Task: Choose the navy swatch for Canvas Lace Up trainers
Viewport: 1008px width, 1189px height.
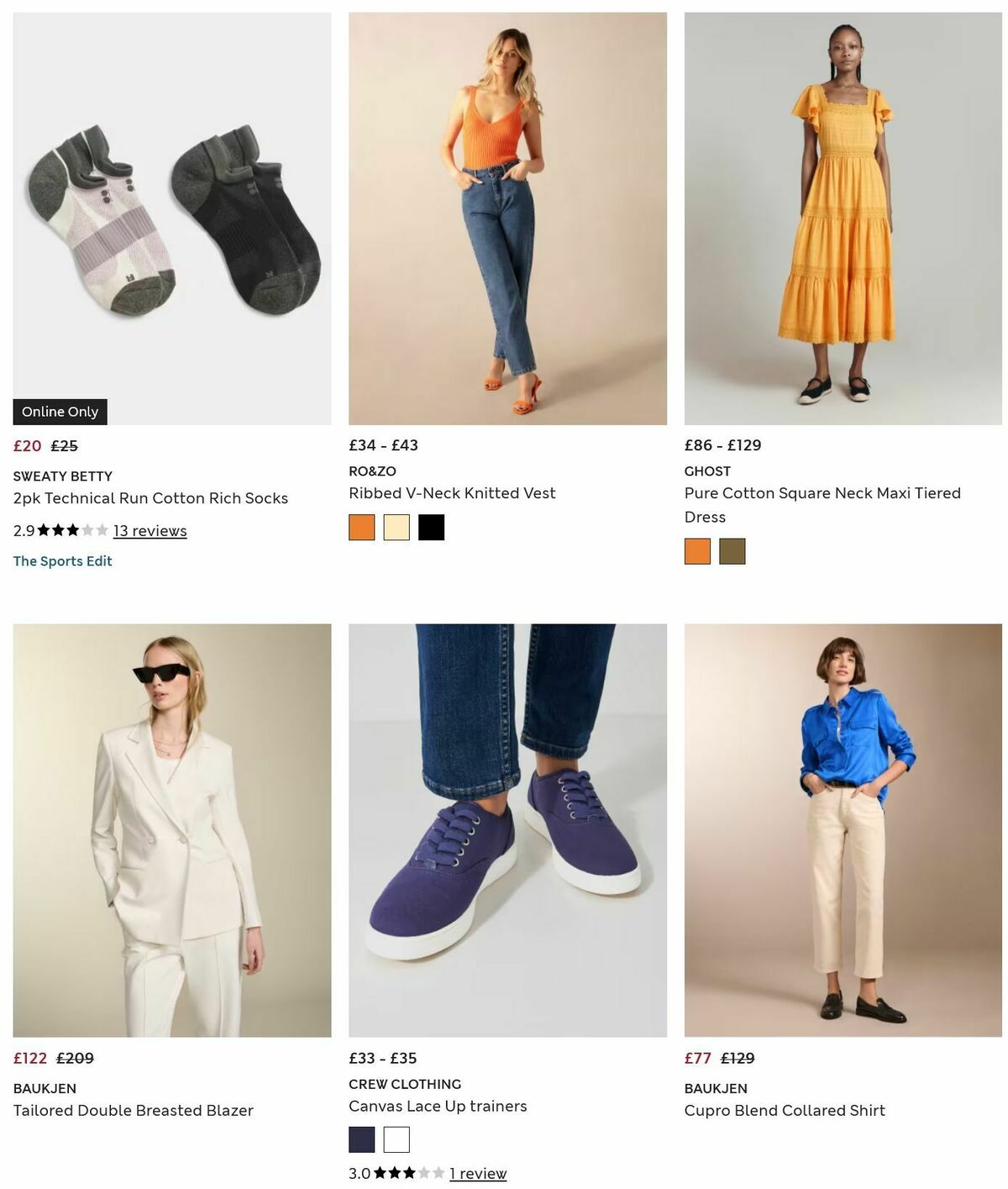Action: (361, 1139)
